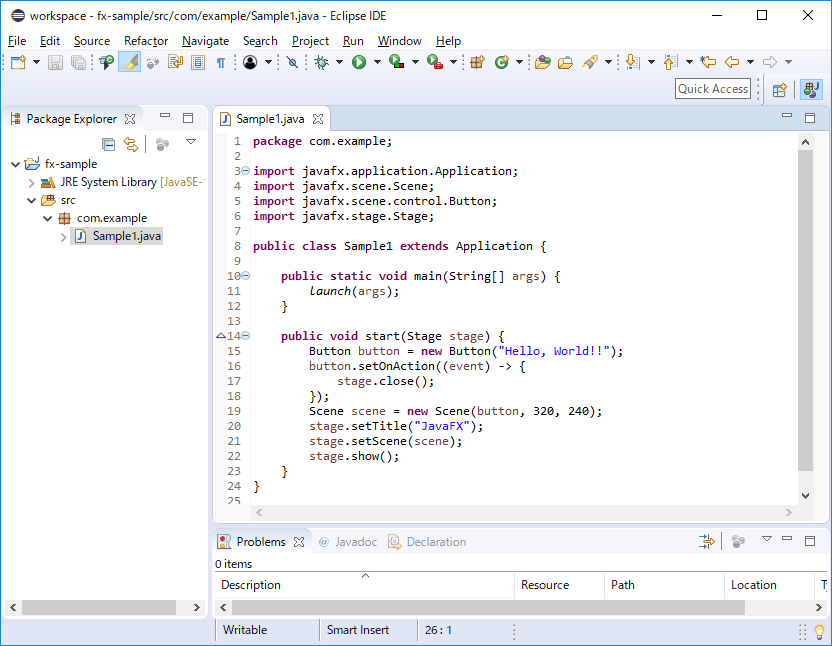Sort by Description column header
This screenshot has width=832, height=646.
coord(366,585)
